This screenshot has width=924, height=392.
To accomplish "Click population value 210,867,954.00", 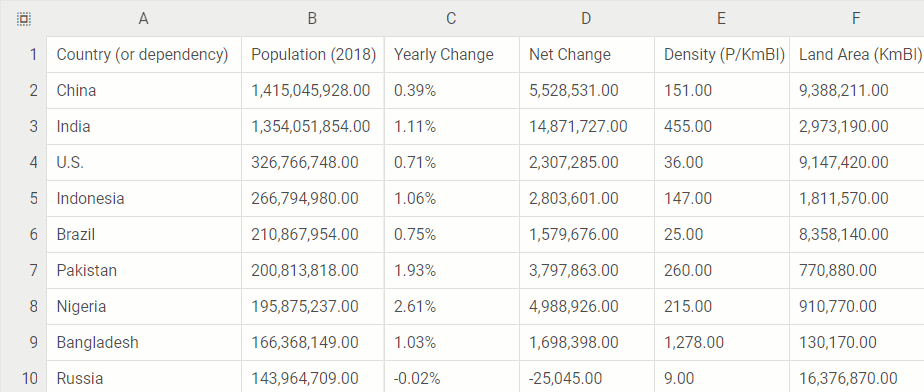I will pos(312,235).
